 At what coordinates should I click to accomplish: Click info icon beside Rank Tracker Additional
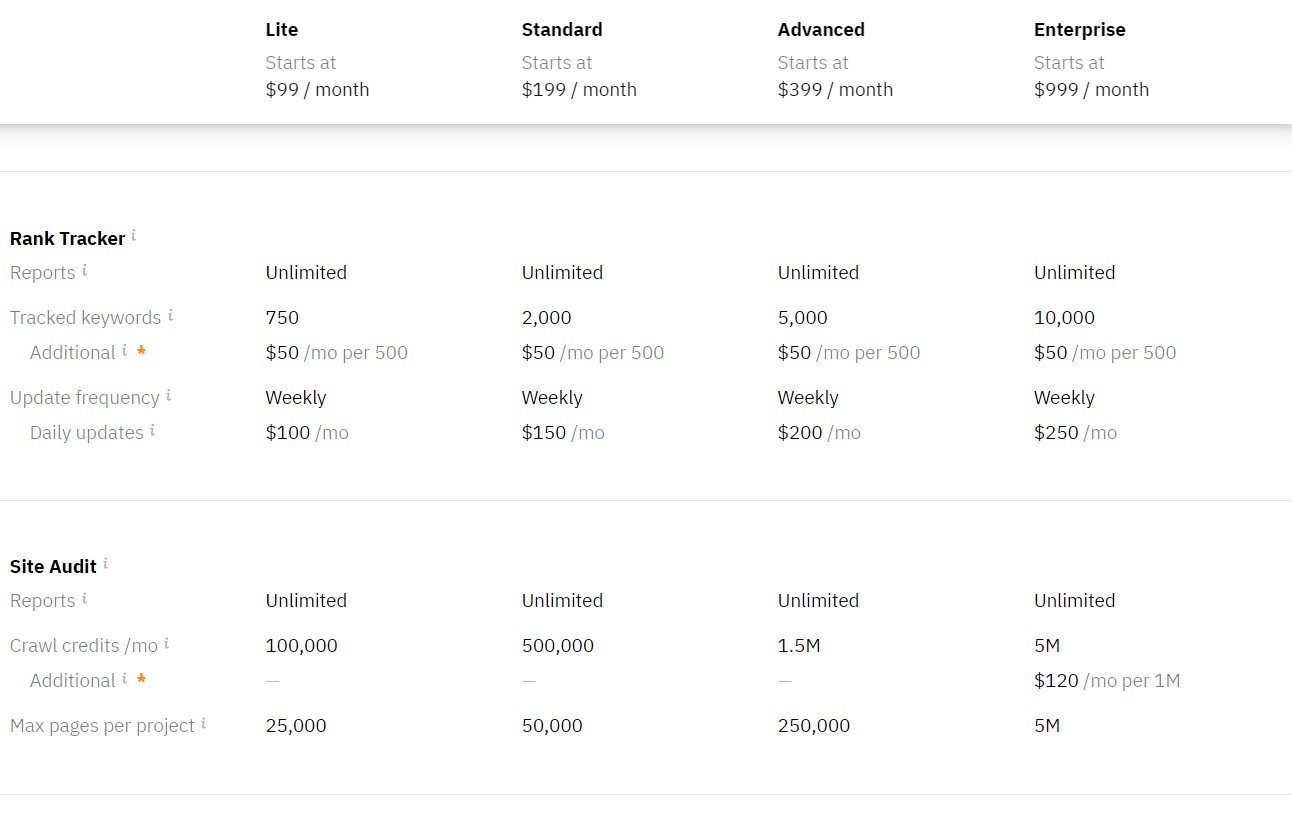tap(124, 350)
